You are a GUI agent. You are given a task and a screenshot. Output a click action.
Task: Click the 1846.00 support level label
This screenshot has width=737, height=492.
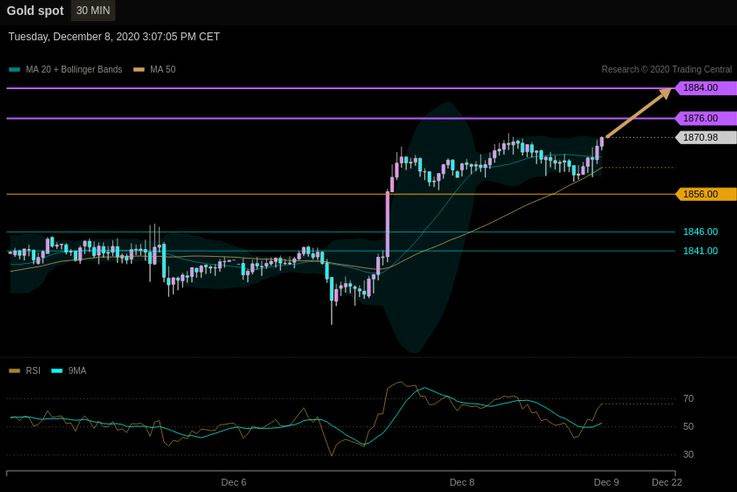[700, 232]
